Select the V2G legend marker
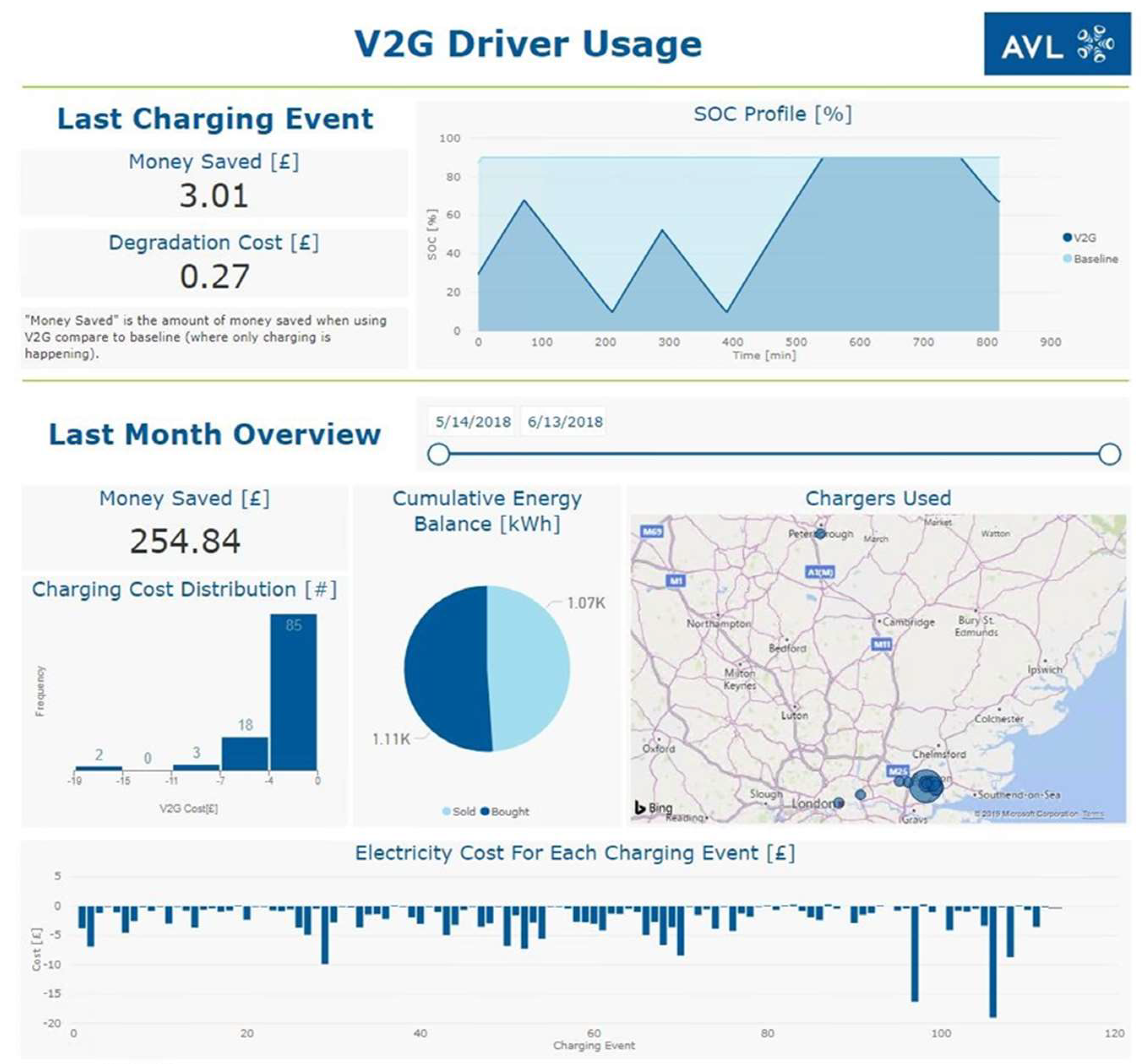 coord(1067,237)
